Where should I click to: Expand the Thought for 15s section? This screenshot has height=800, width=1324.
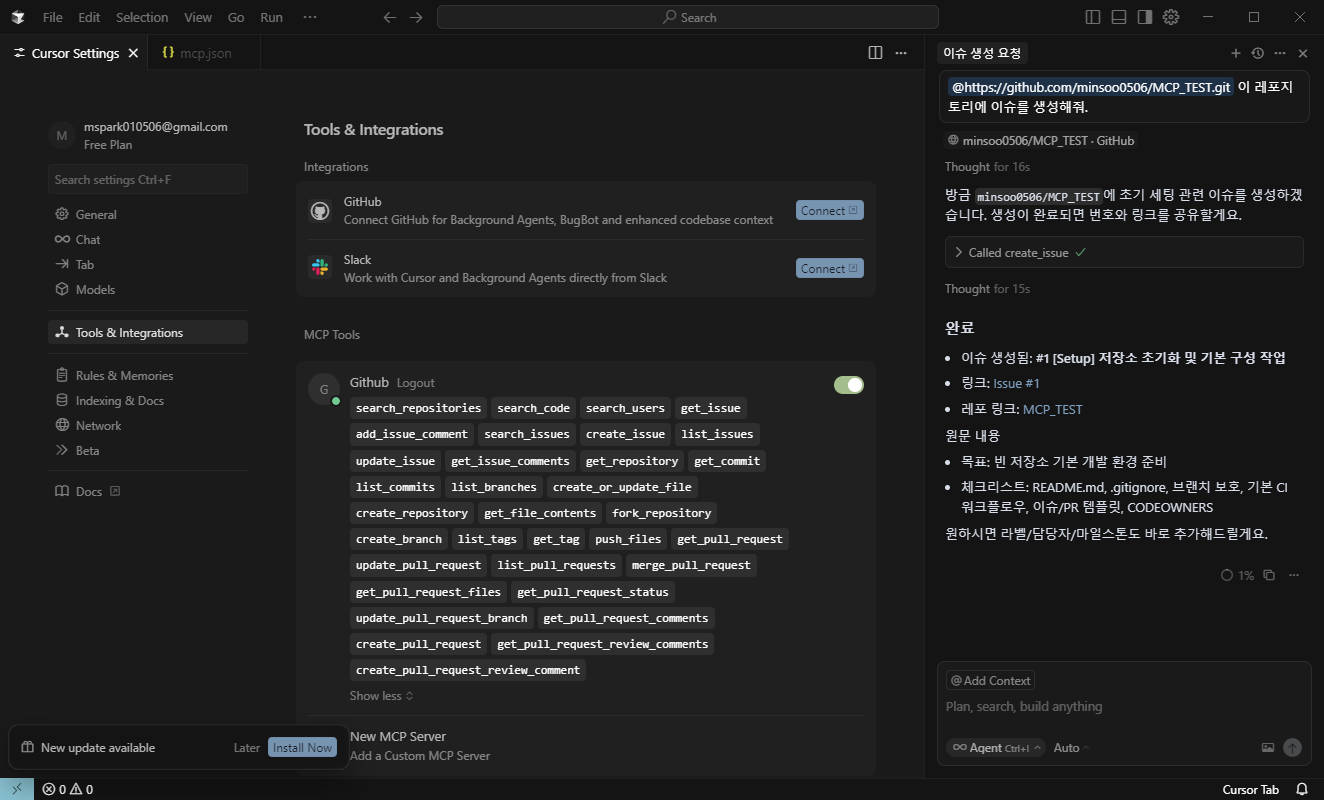pos(987,289)
